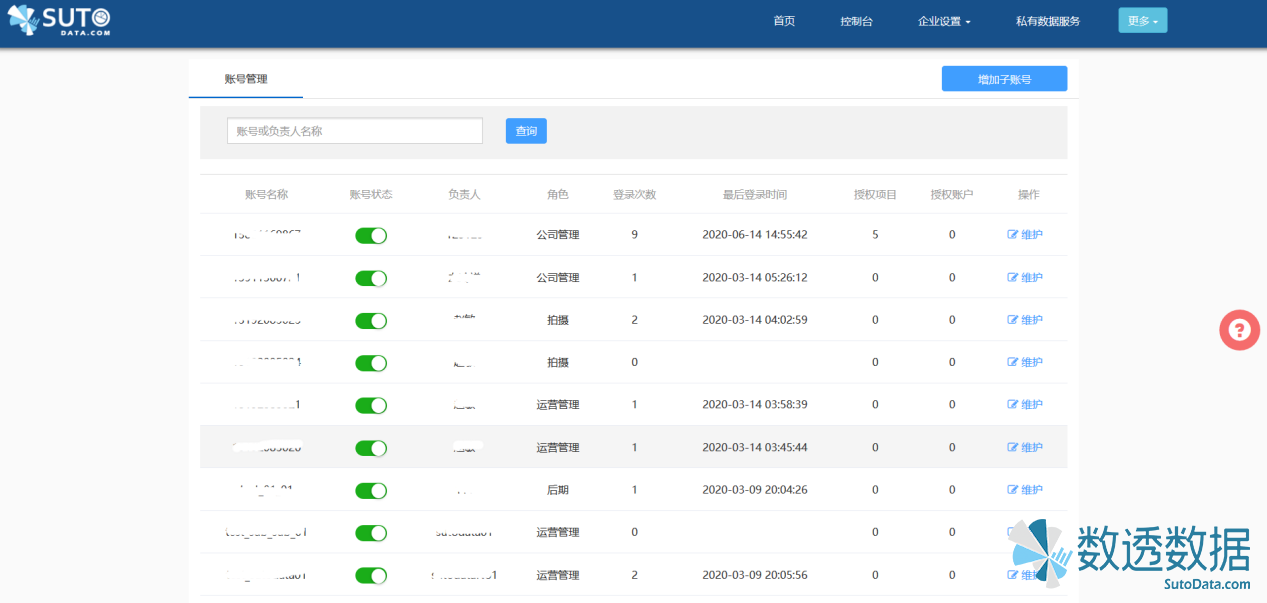Open 控制台 from the top navigation
Viewport: 1267px width, 603px height.
tap(856, 21)
